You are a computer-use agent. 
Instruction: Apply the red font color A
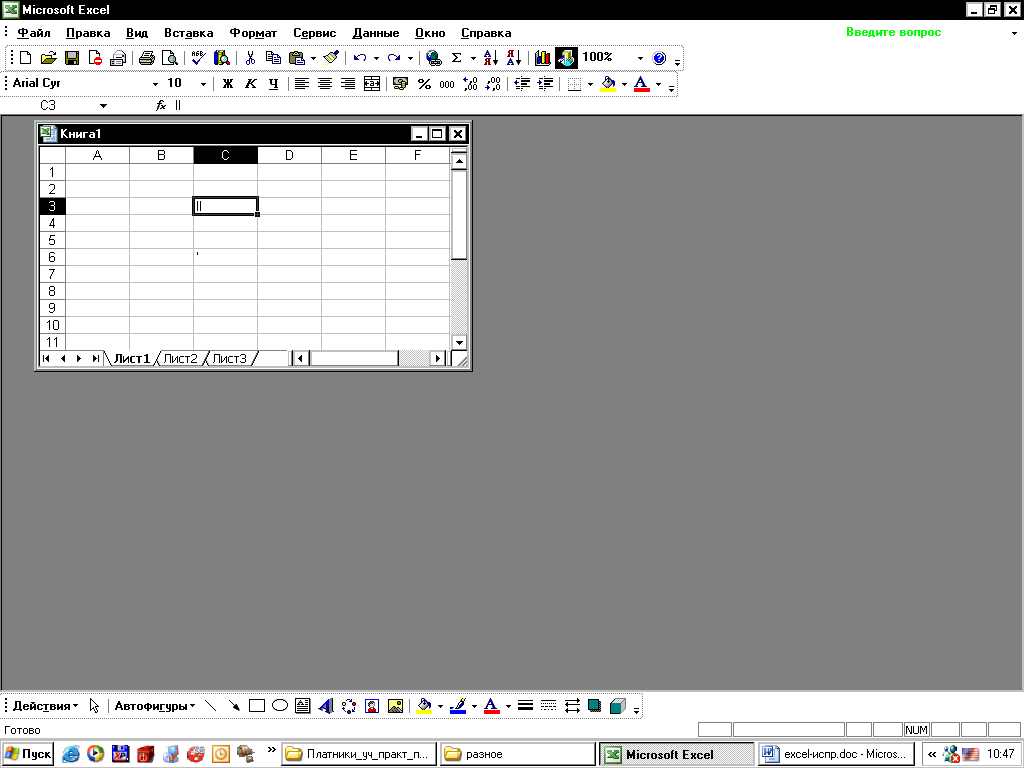[x=642, y=84]
